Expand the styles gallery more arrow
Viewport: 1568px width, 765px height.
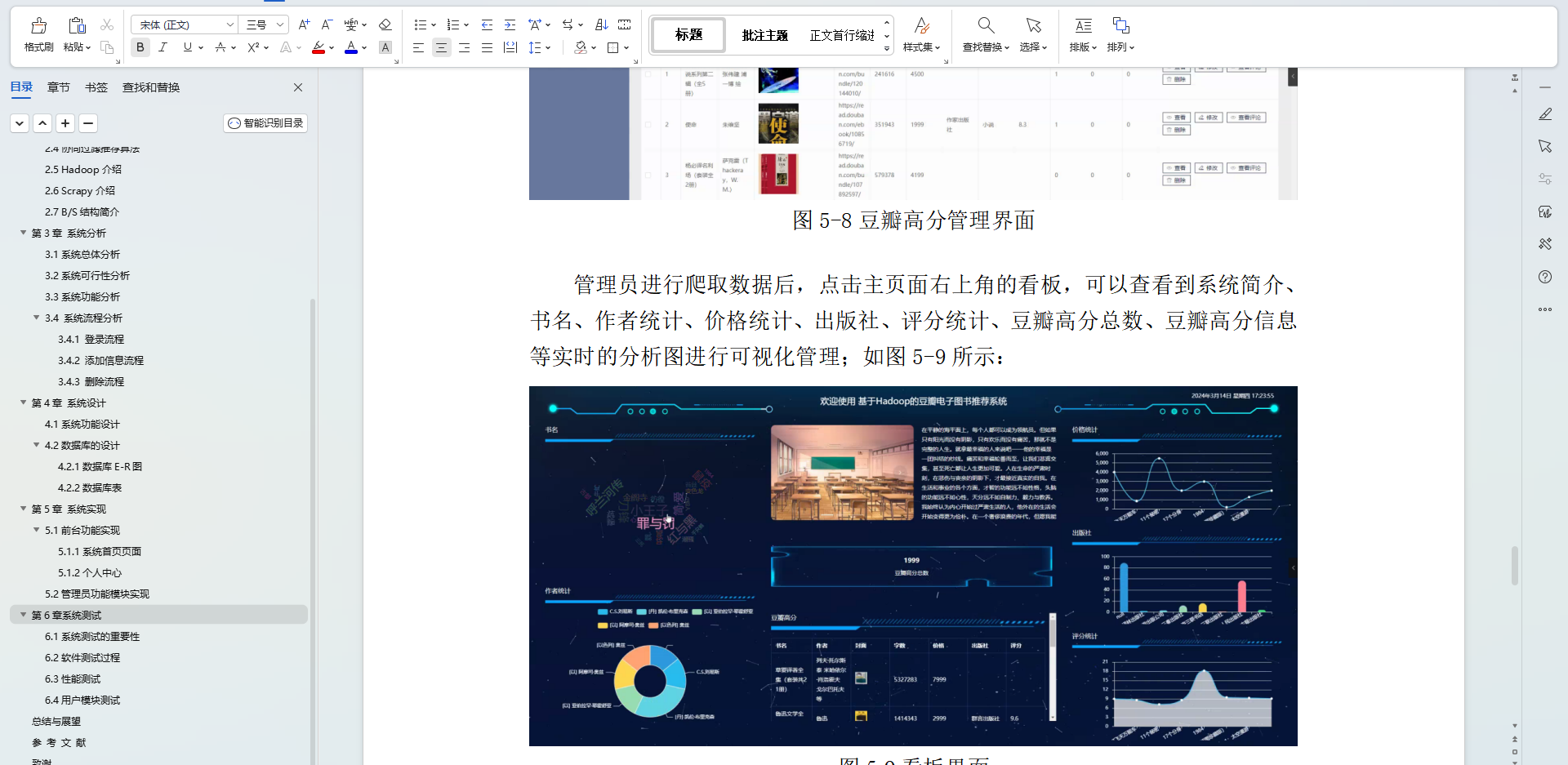point(887,49)
